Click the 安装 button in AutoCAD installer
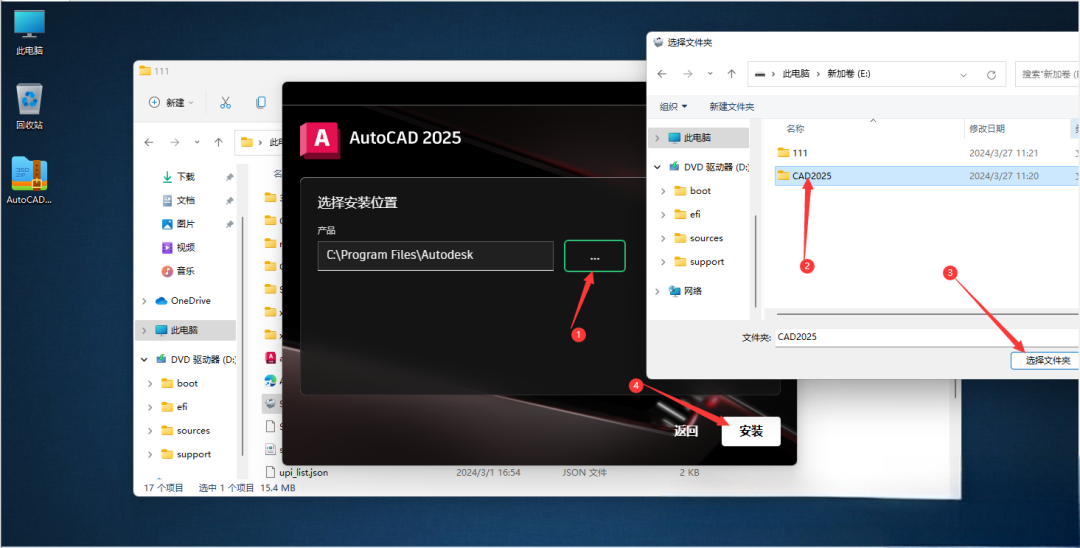Screen dimensions: 1080x548 point(751,431)
